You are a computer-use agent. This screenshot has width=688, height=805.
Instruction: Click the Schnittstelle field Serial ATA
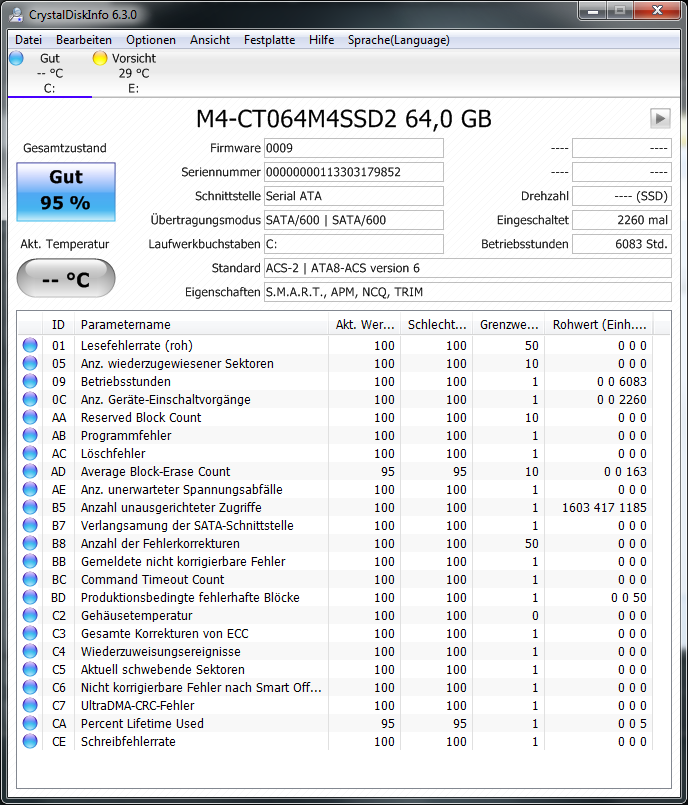(x=354, y=196)
